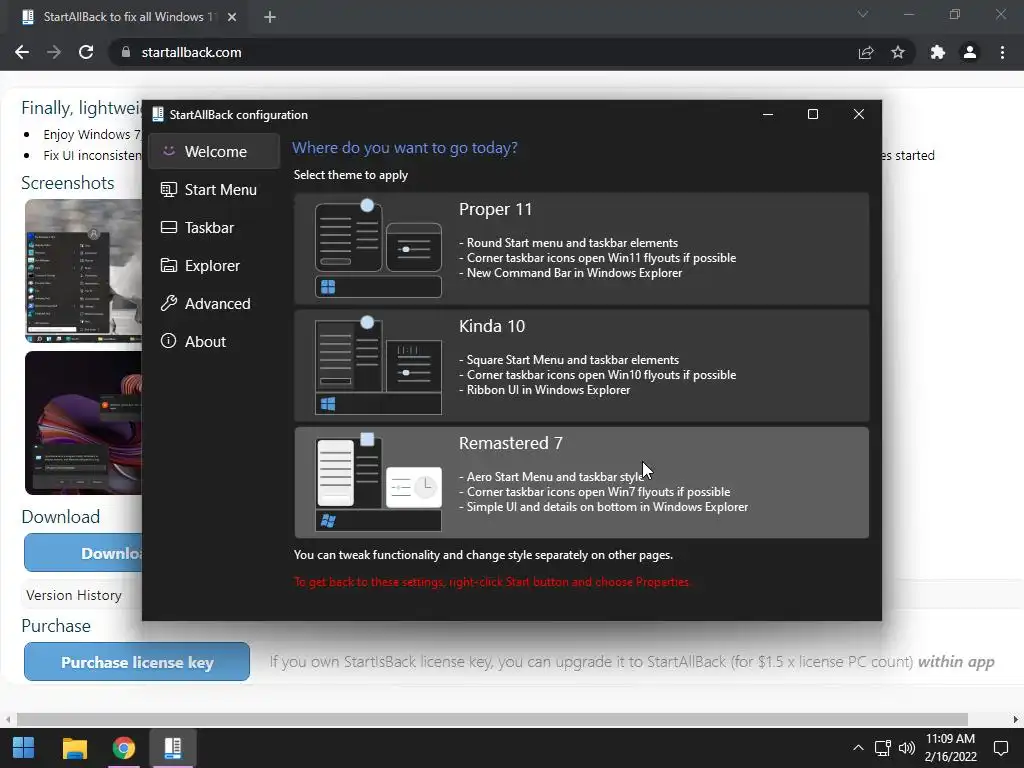Screen dimensions: 1024x768
Task: Click the Welcome smiley icon in sidebar
Action: (x=168, y=151)
